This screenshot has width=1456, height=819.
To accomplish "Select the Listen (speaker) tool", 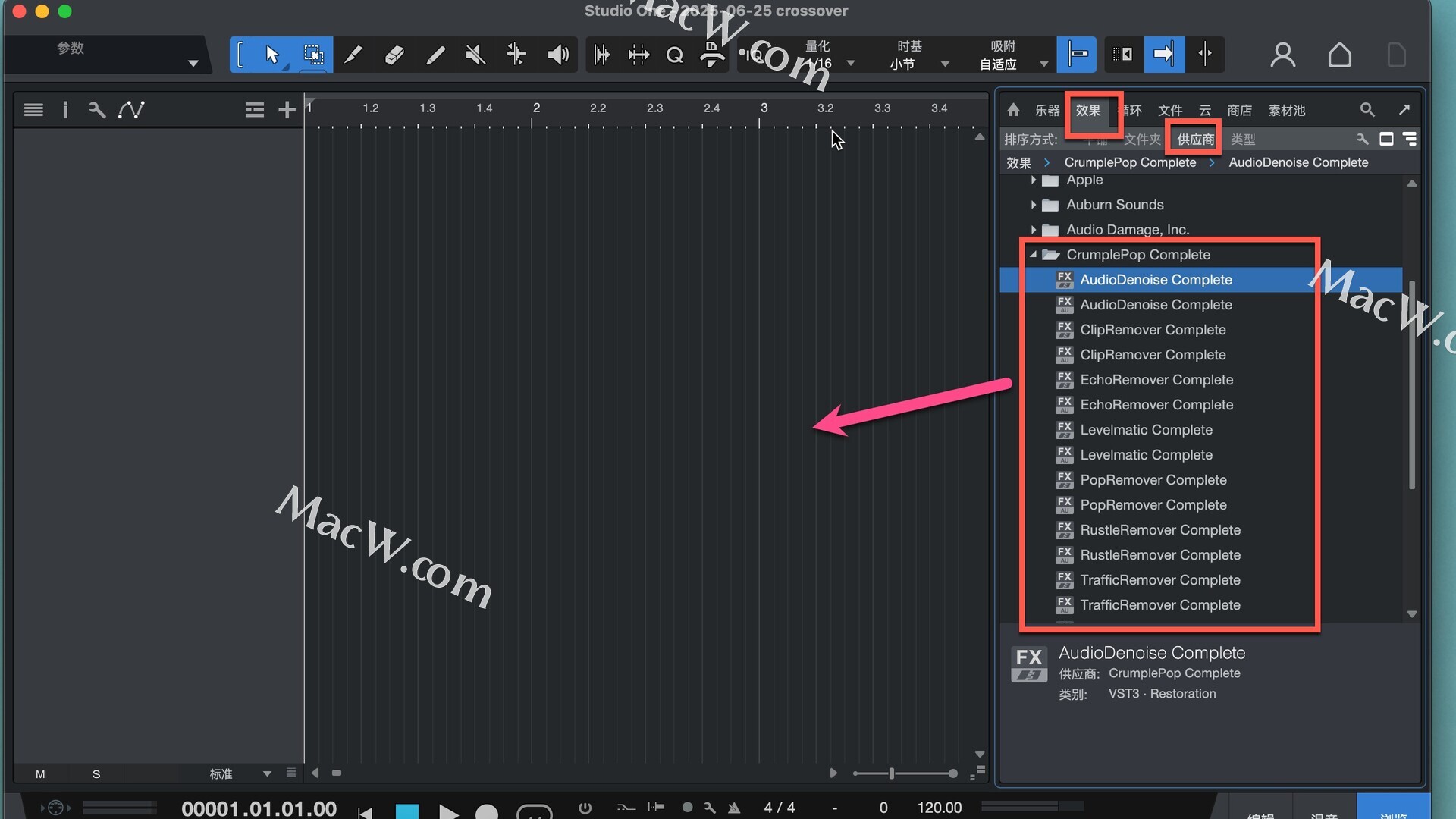I will [x=558, y=55].
